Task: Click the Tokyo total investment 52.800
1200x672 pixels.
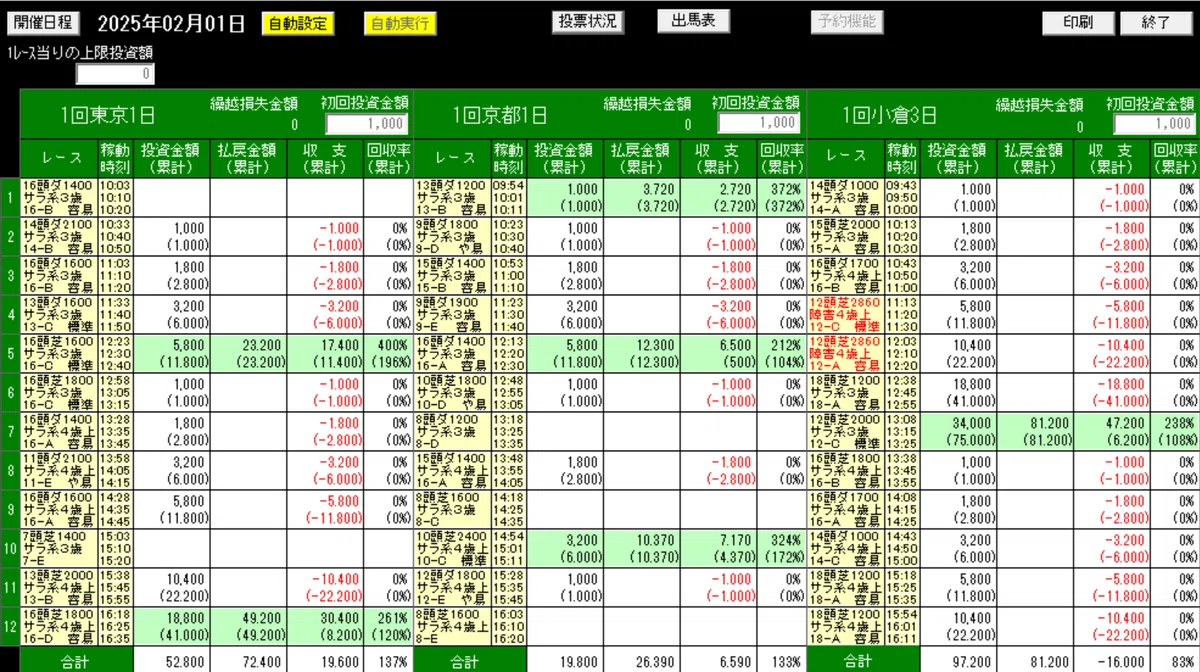Action: point(171,661)
